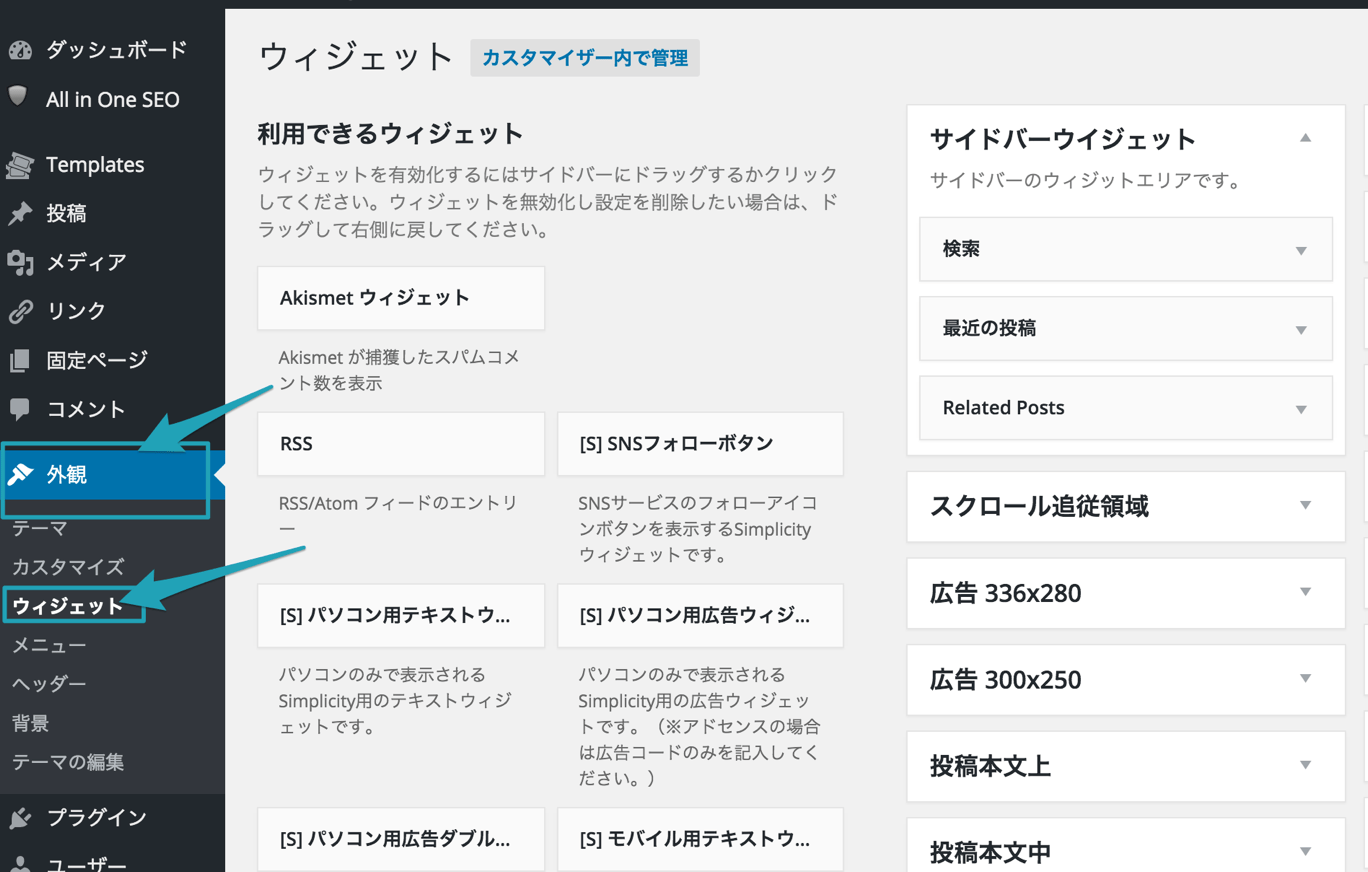Select the [S] SNSフォローボタン widget
Viewport: 1368px width, 872px height.
pyautogui.click(x=700, y=444)
